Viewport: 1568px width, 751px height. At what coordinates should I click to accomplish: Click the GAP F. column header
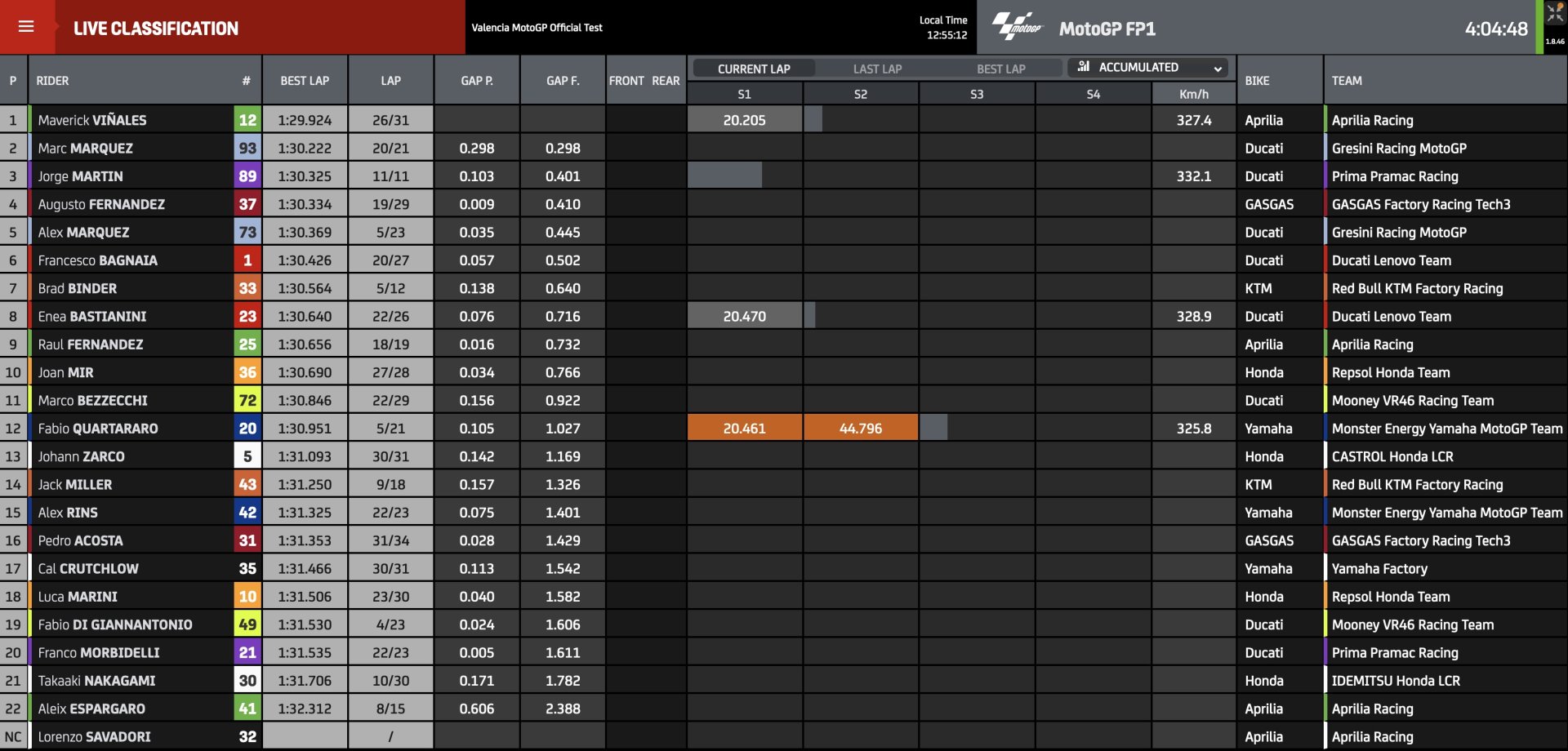(x=563, y=81)
